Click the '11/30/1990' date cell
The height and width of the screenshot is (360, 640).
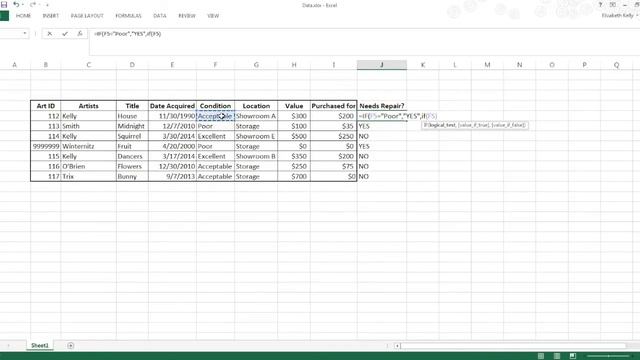[x=172, y=116]
